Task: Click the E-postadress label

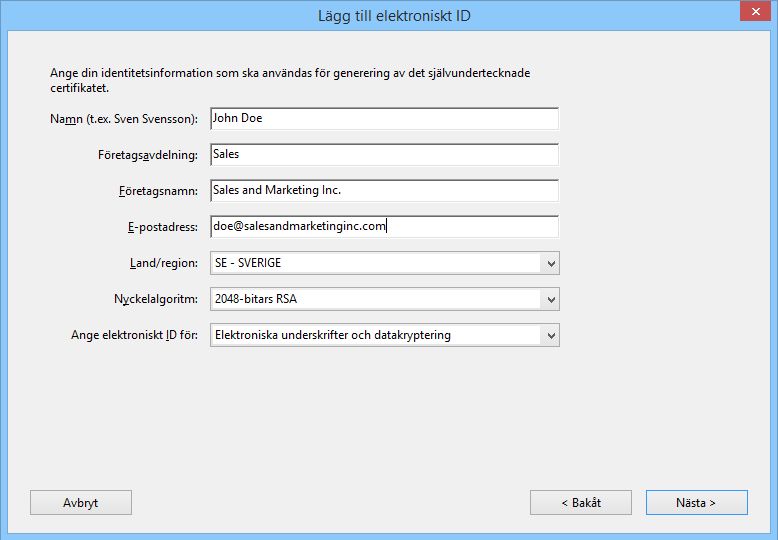Action: tap(163, 227)
